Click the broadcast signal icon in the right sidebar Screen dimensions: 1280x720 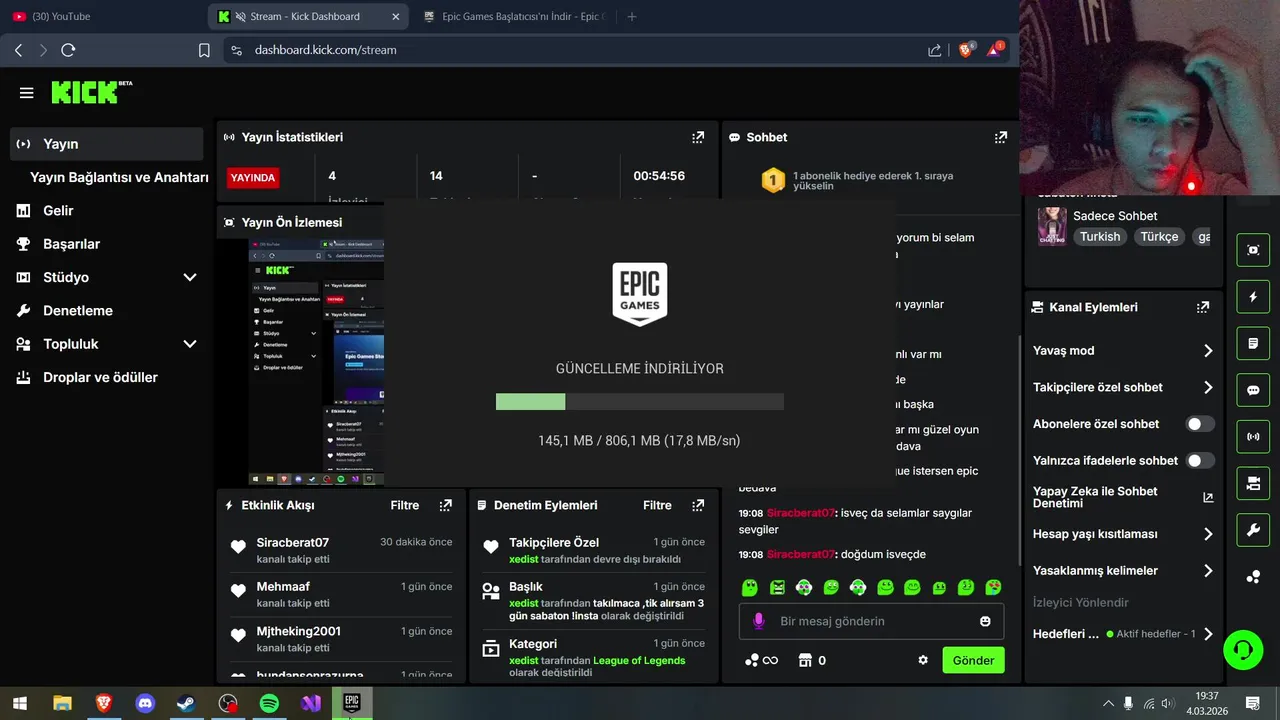[x=1253, y=437]
